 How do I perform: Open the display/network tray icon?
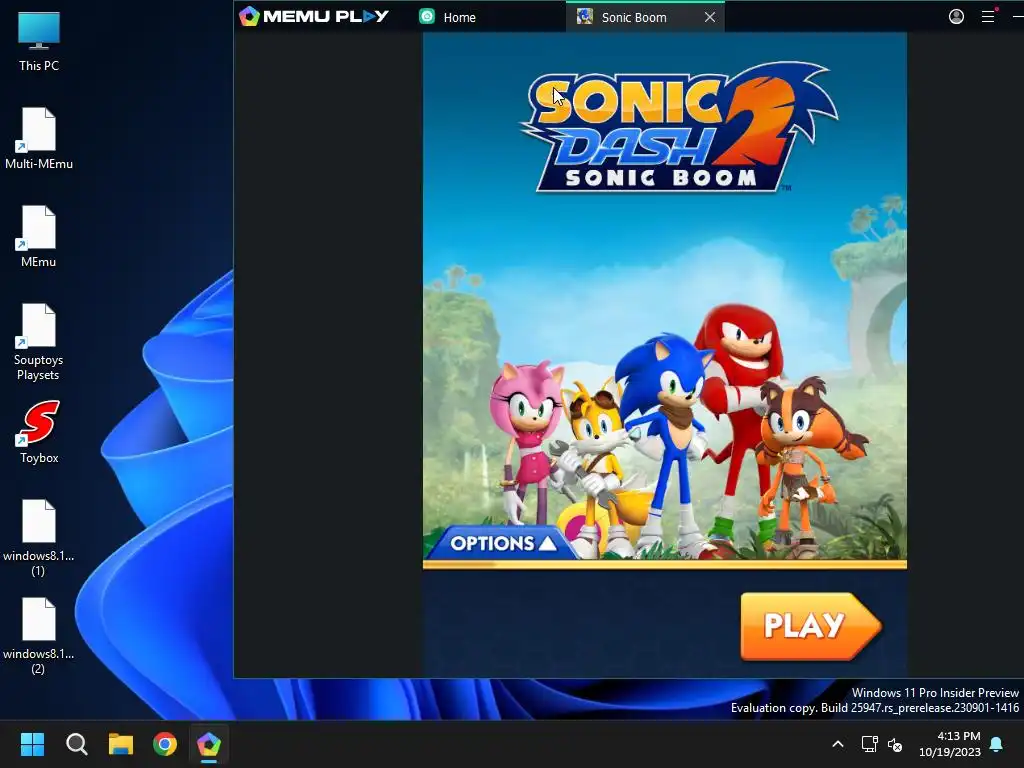(x=869, y=744)
